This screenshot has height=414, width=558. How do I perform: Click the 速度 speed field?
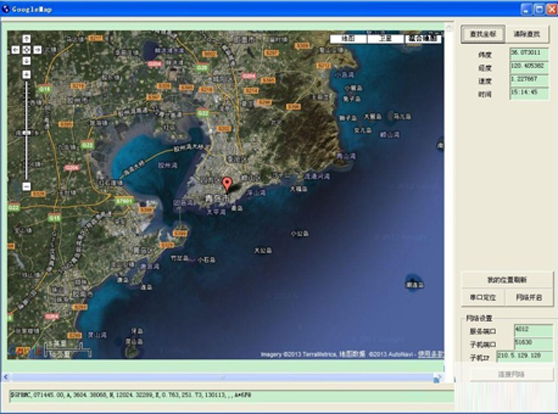529,80
